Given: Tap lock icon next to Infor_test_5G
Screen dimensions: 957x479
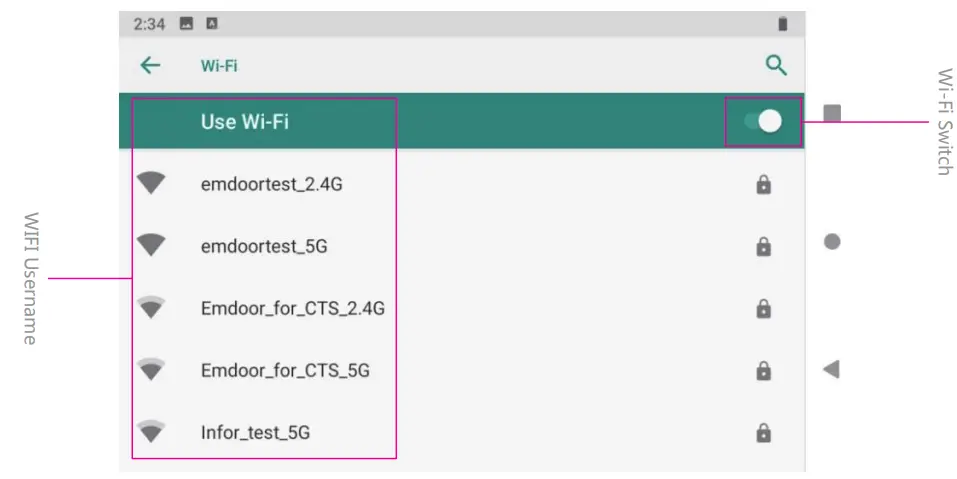Looking at the screenshot, I should 764,433.
